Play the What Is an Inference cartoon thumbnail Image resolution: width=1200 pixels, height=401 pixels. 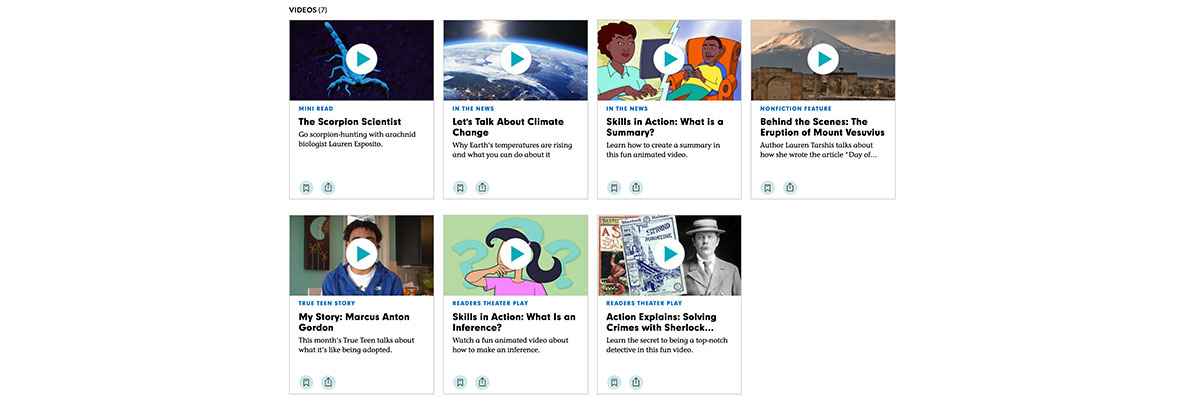tap(516, 254)
